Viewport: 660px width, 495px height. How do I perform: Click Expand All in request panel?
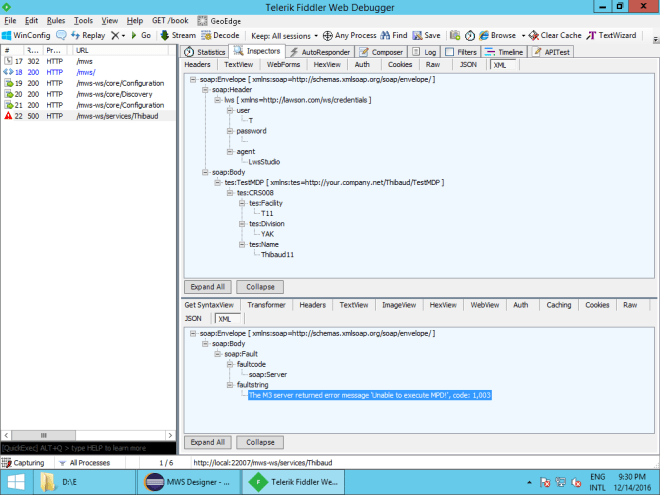208,286
